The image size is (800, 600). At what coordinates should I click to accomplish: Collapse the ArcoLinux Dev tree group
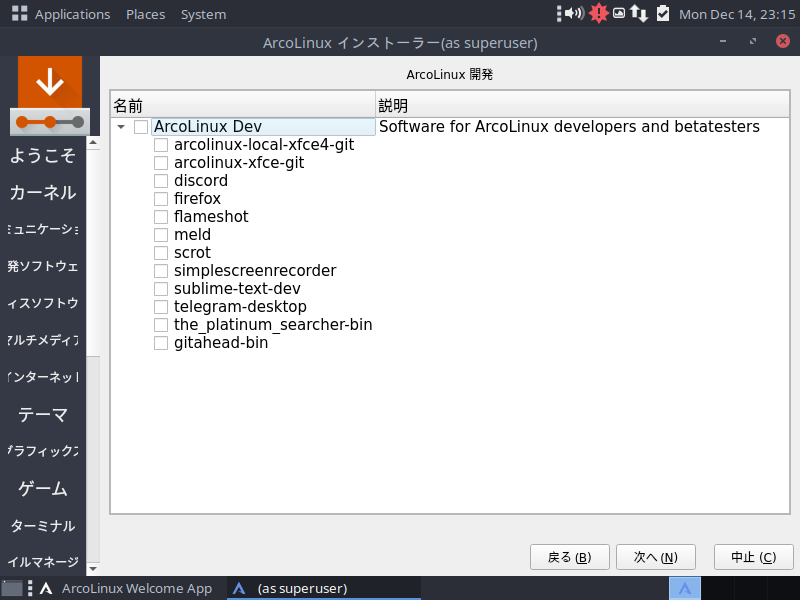[x=121, y=127]
